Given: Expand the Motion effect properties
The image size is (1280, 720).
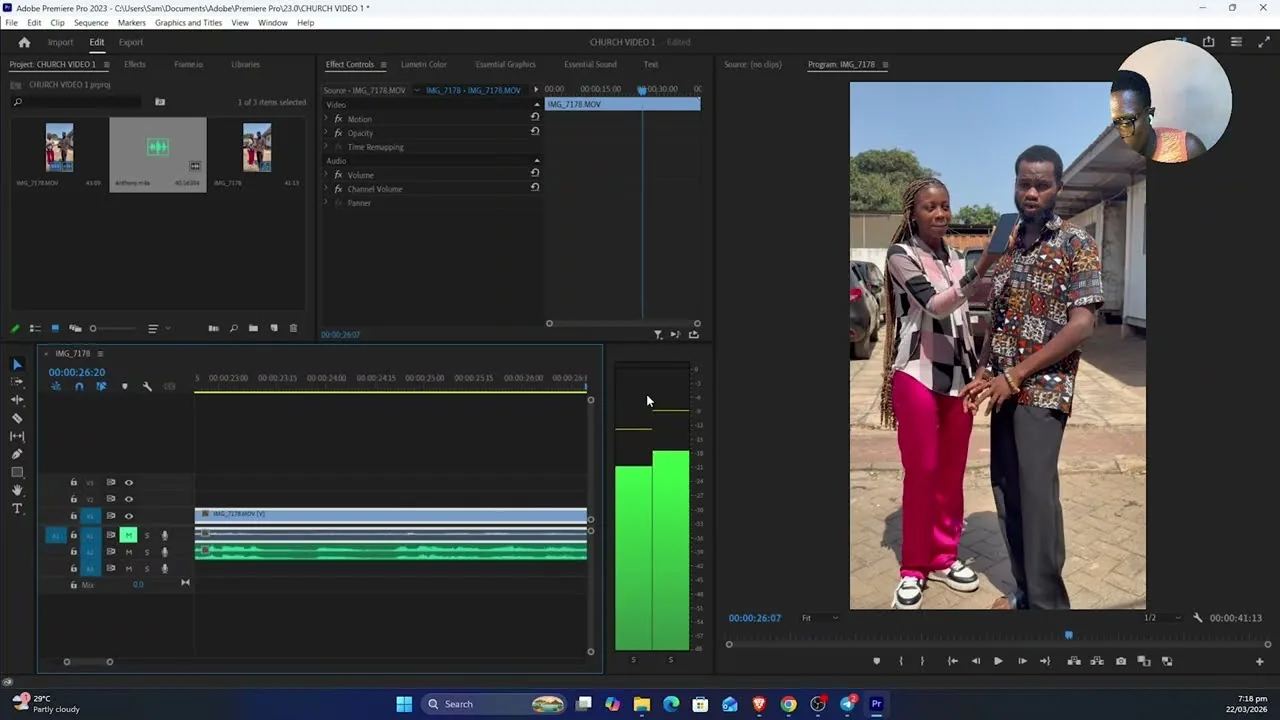Looking at the screenshot, I should (x=326, y=119).
